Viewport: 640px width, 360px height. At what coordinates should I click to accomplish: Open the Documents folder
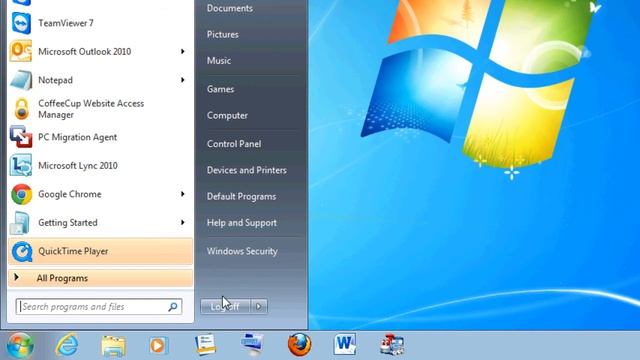pos(230,8)
